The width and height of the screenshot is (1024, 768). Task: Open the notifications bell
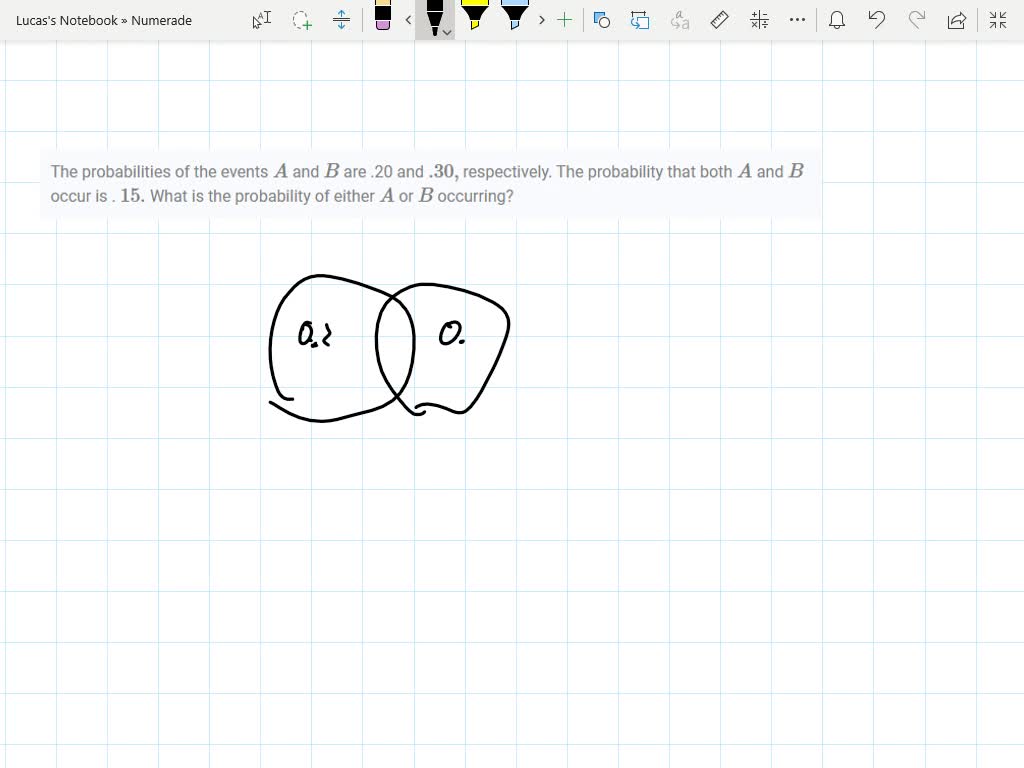837,20
